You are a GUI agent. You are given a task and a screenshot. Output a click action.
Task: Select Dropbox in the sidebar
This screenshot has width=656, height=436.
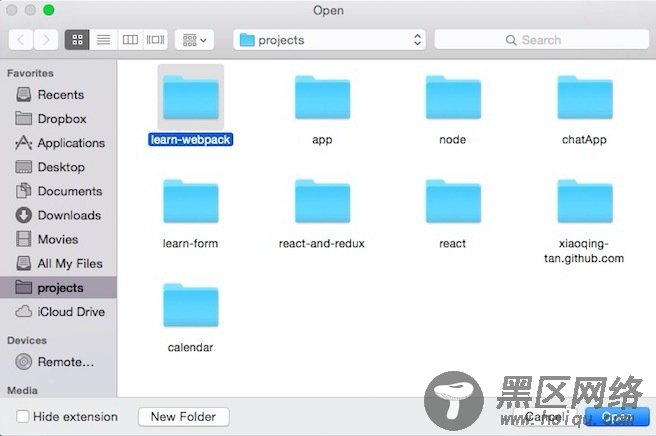(x=59, y=119)
